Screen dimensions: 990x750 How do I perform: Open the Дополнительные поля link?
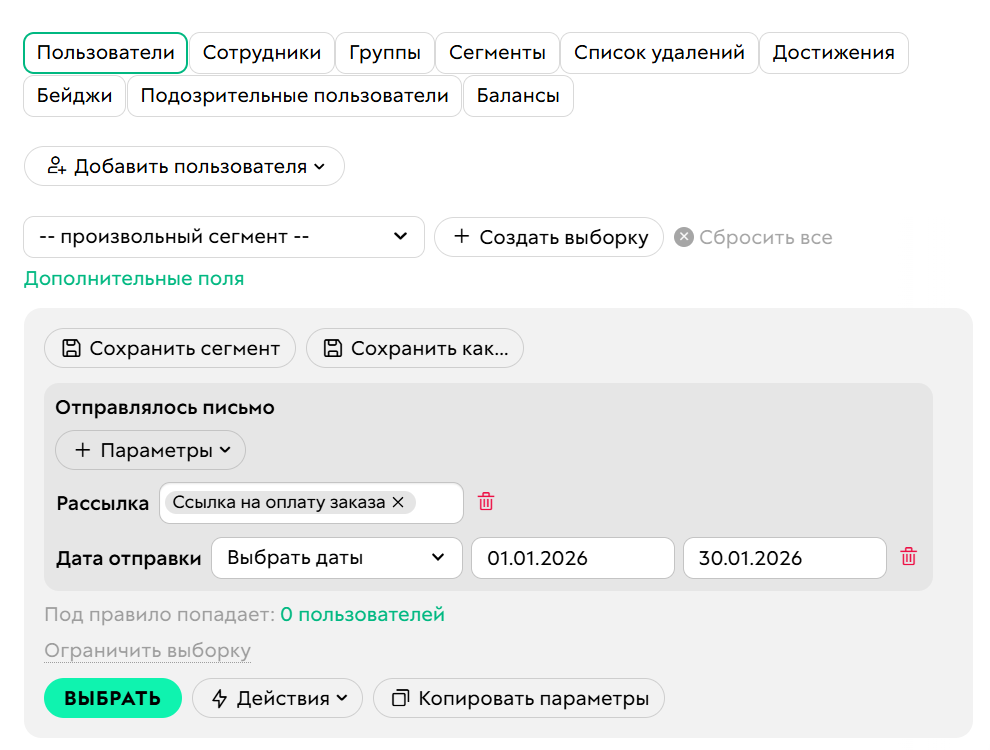133,279
